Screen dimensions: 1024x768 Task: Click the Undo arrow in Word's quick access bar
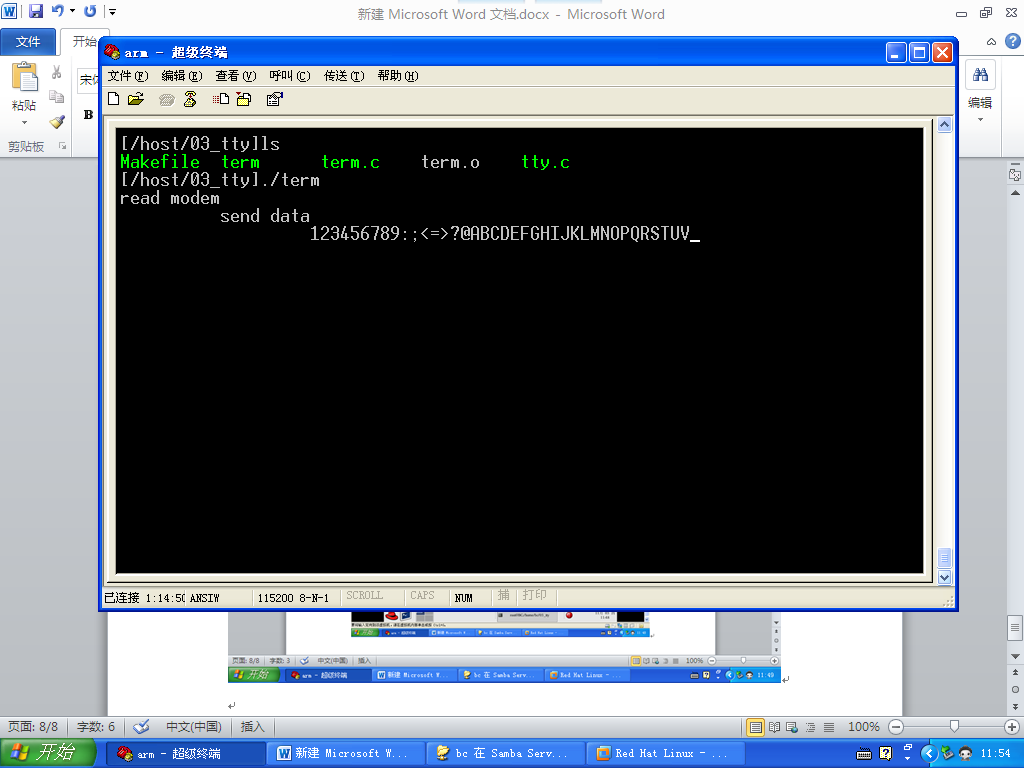(x=57, y=11)
